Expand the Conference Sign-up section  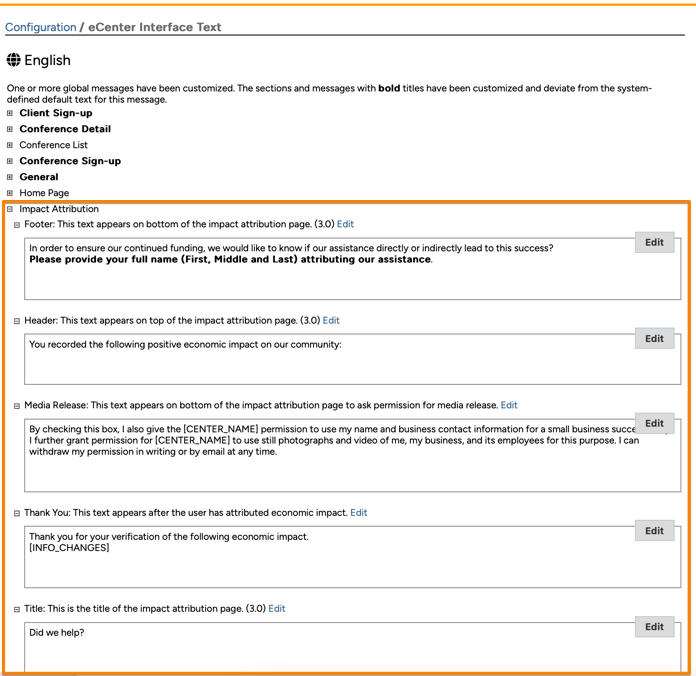pyautogui.click(x=10, y=161)
